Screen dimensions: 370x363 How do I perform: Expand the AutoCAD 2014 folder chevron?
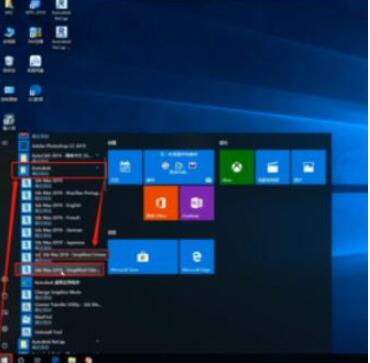(x=98, y=155)
